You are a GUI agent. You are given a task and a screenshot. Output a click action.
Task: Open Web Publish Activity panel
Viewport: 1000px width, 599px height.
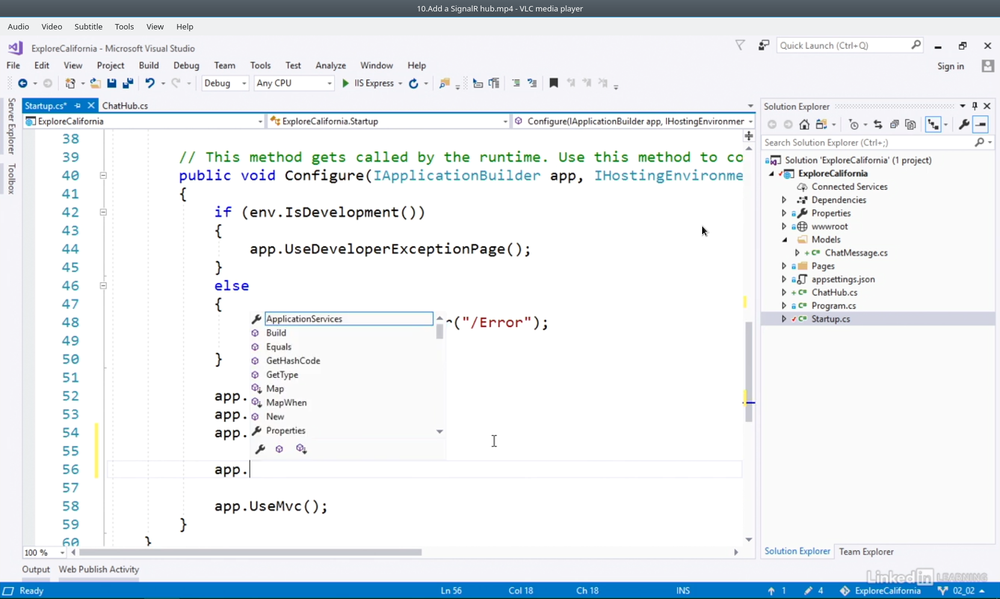point(99,570)
